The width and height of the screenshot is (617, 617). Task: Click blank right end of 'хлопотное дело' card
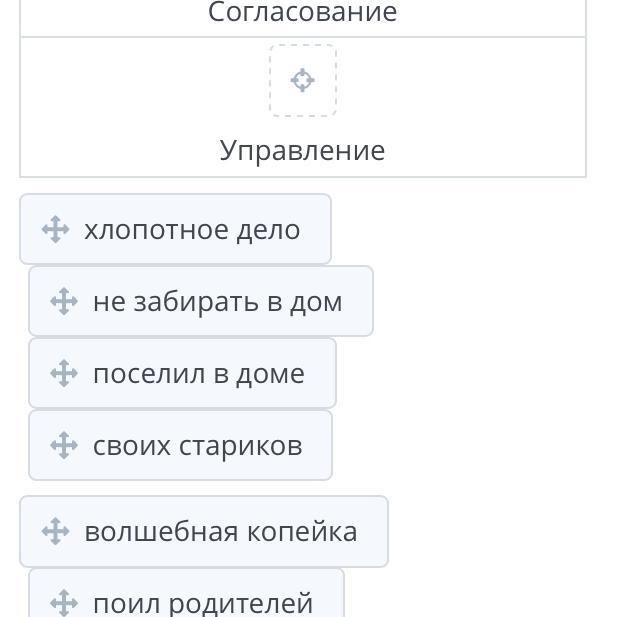316,230
